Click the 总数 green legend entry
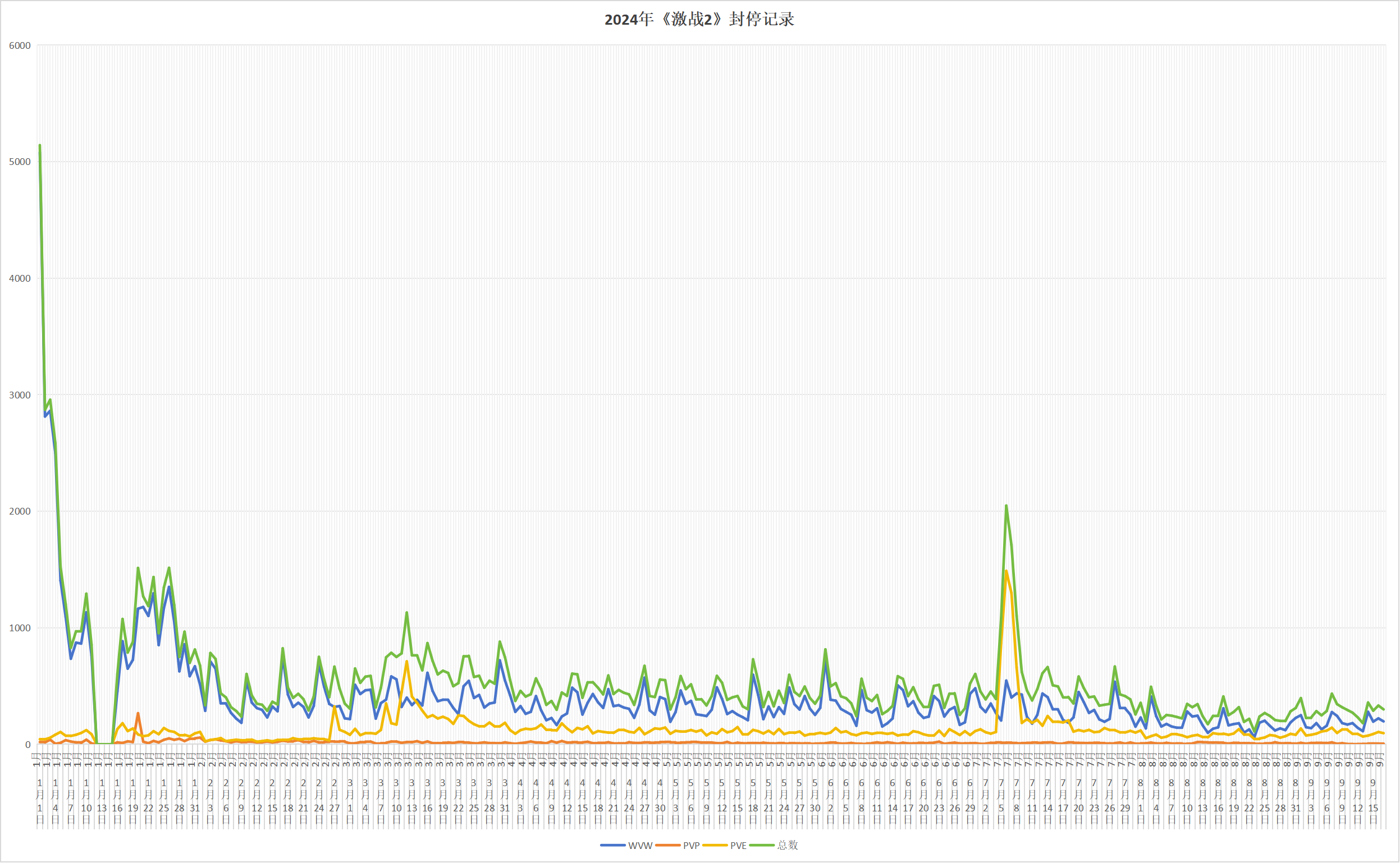 [774, 845]
